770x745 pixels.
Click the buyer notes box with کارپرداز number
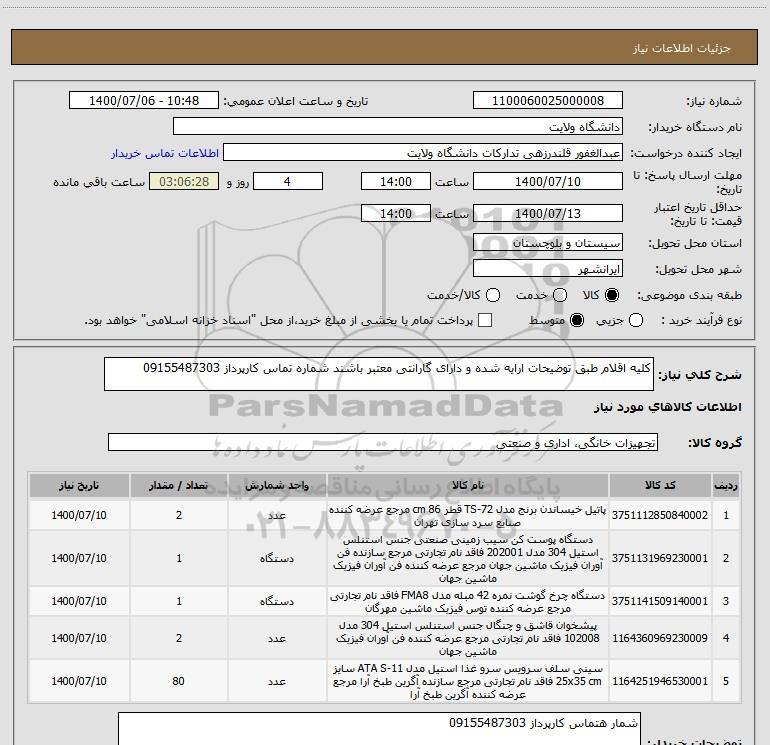(x=379, y=729)
